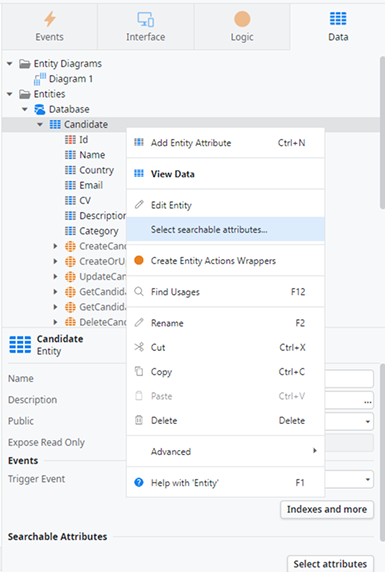Click the Description ellipsis button

pyautogui.click(x=367, y=401)
